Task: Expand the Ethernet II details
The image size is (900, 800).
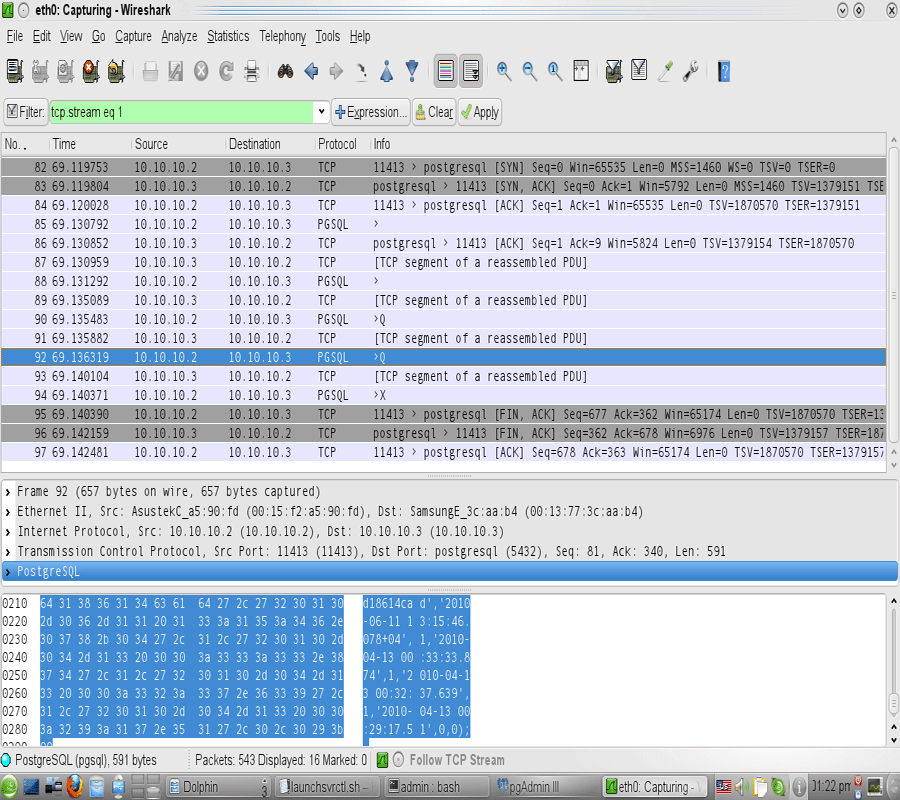Action: click(8, 512)
